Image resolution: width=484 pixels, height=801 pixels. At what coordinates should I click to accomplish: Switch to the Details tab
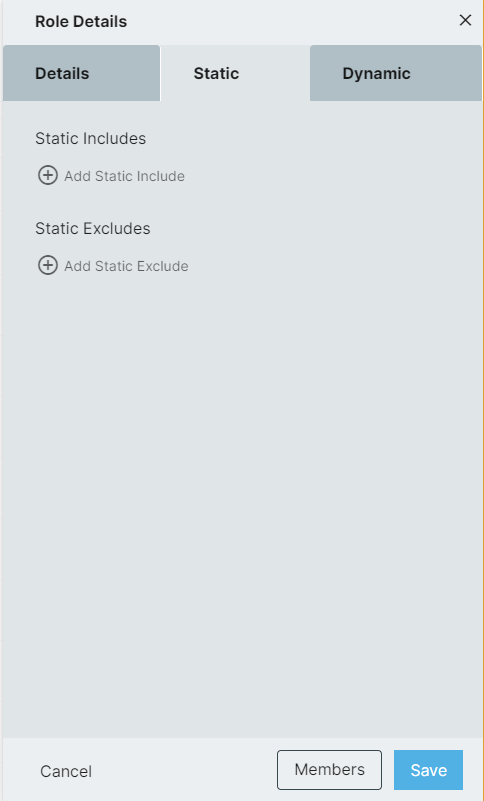pos(81,73)
